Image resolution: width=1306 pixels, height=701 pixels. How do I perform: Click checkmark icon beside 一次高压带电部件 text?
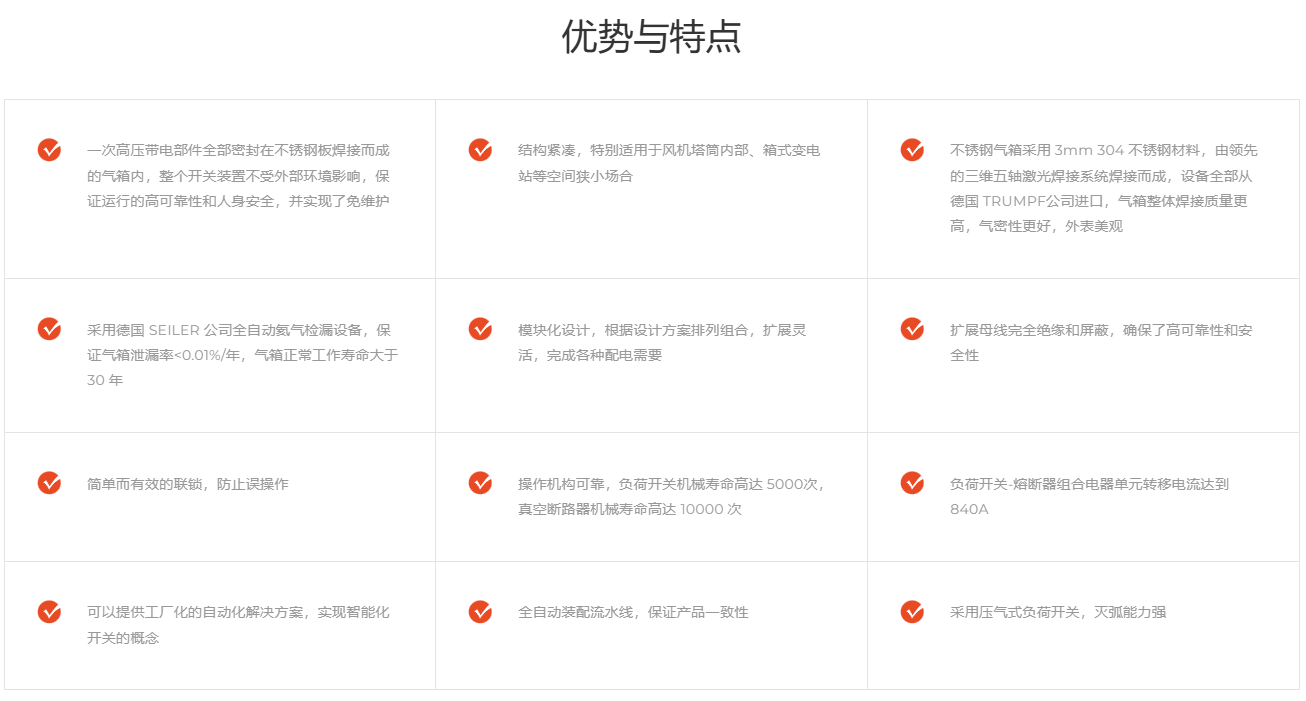[49, 150]
